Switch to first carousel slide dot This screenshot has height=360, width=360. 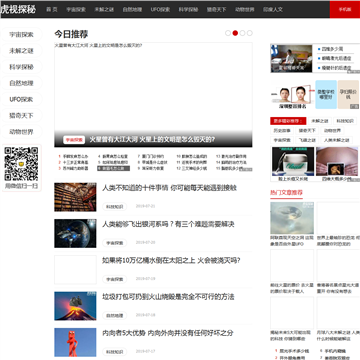coord(228,33)
